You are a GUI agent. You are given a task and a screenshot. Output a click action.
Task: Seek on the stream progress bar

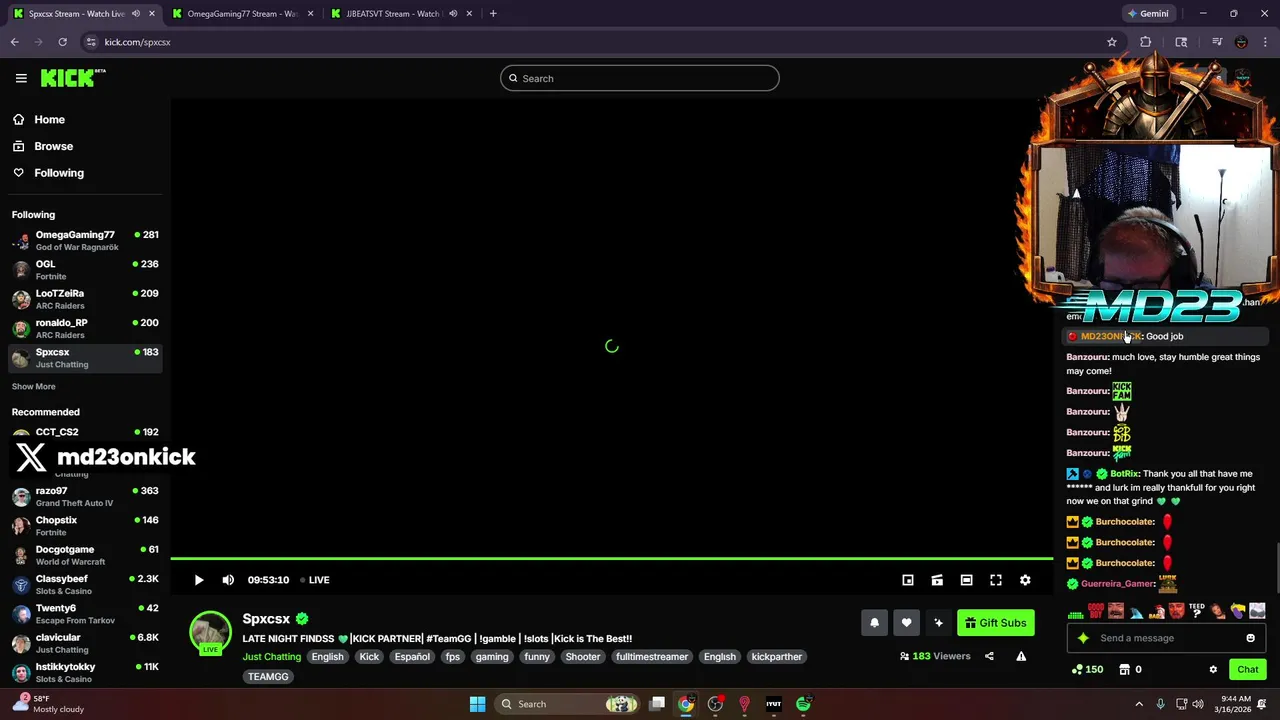(611, 559)
